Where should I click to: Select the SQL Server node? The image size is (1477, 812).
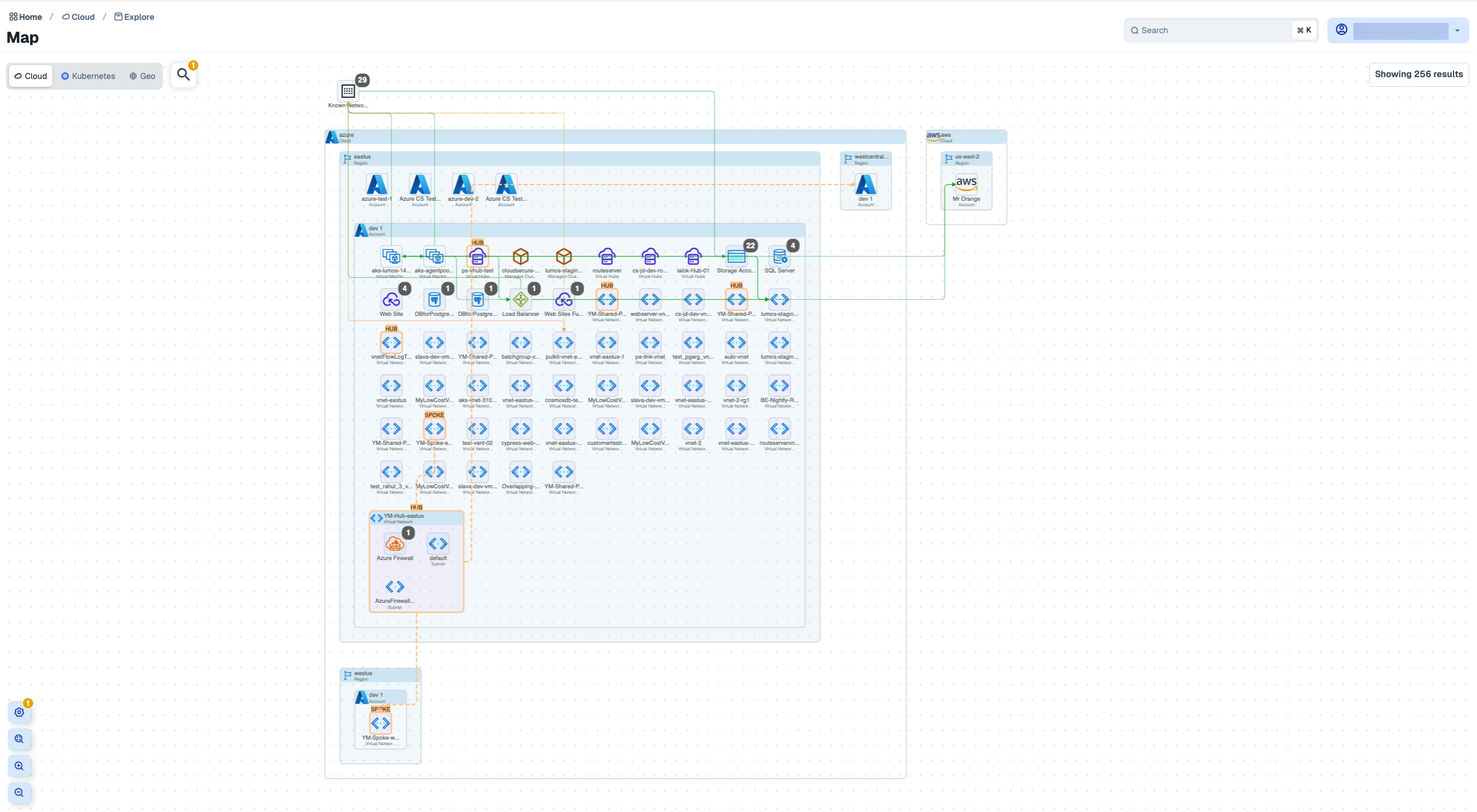pos(779,256)
